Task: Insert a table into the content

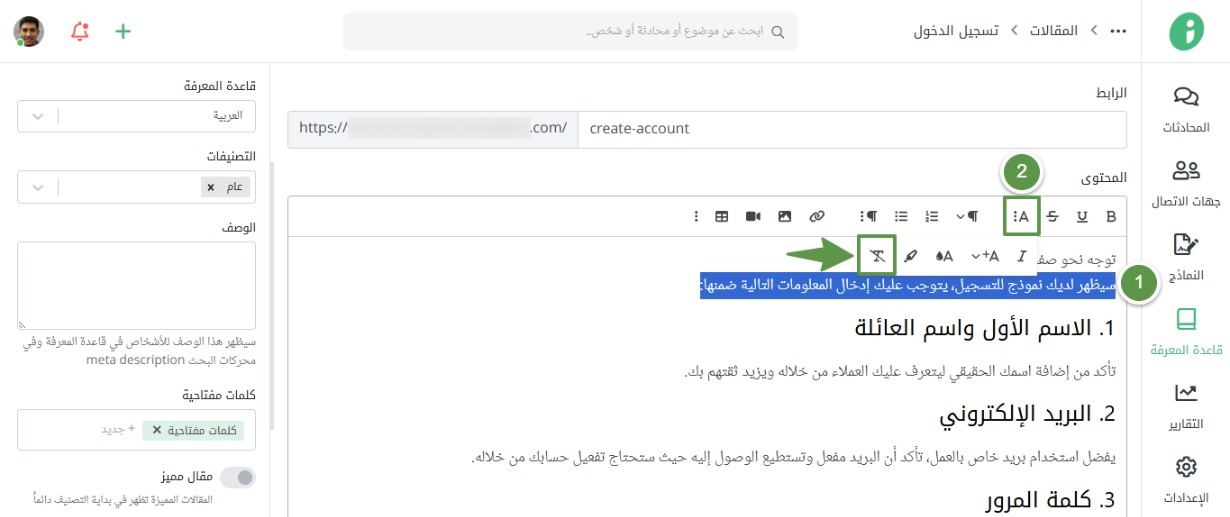Action: 721,216
